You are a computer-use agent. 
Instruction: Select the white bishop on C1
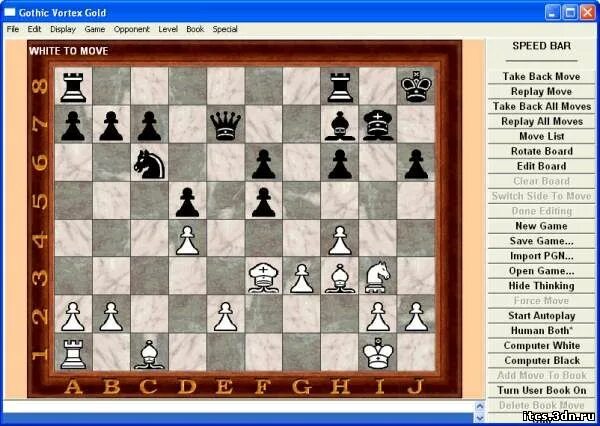click(x=149, y=354)
